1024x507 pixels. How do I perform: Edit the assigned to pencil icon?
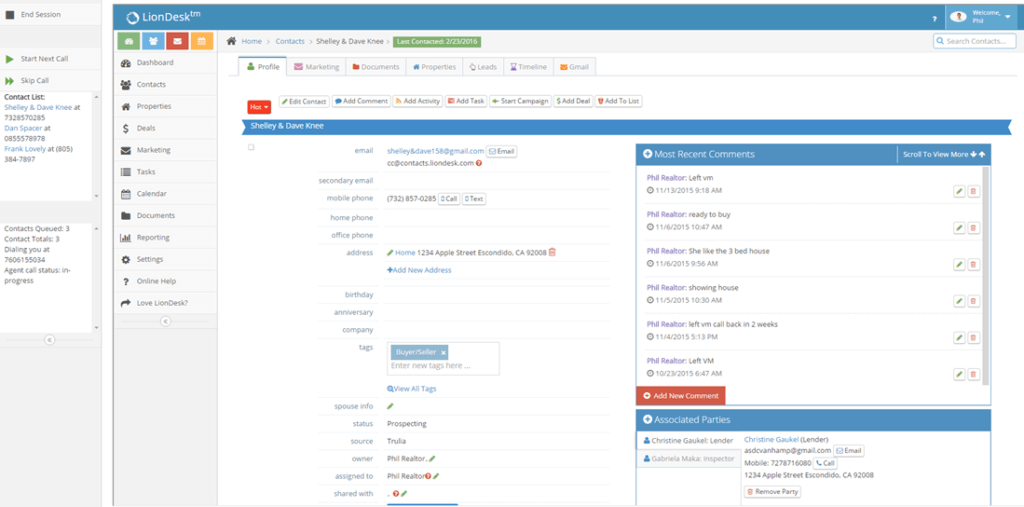[x=436, y=476]
